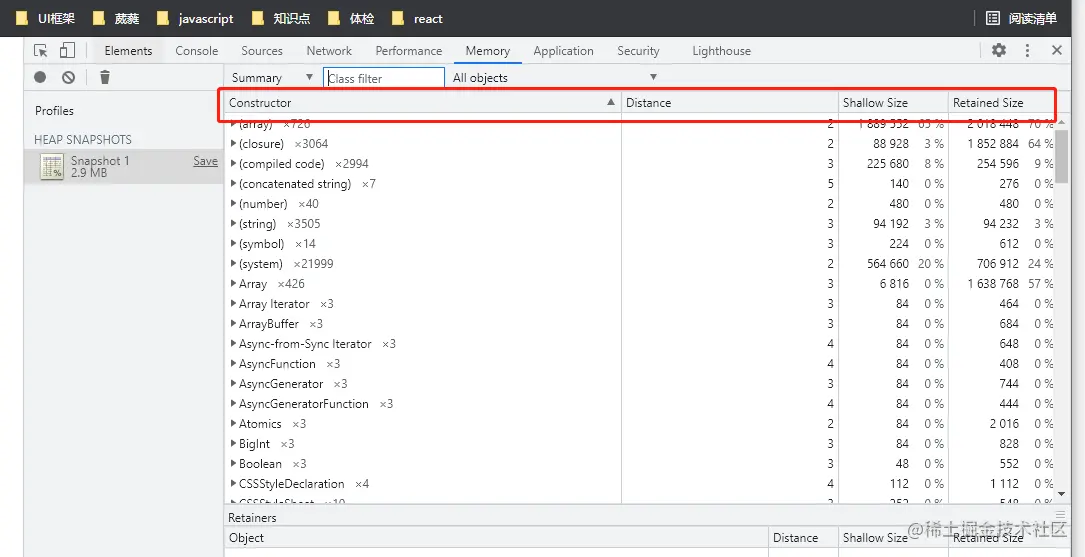Expand the (concatenated string) ×7 row
The image size is (1085, 557).
click(233, 184)
